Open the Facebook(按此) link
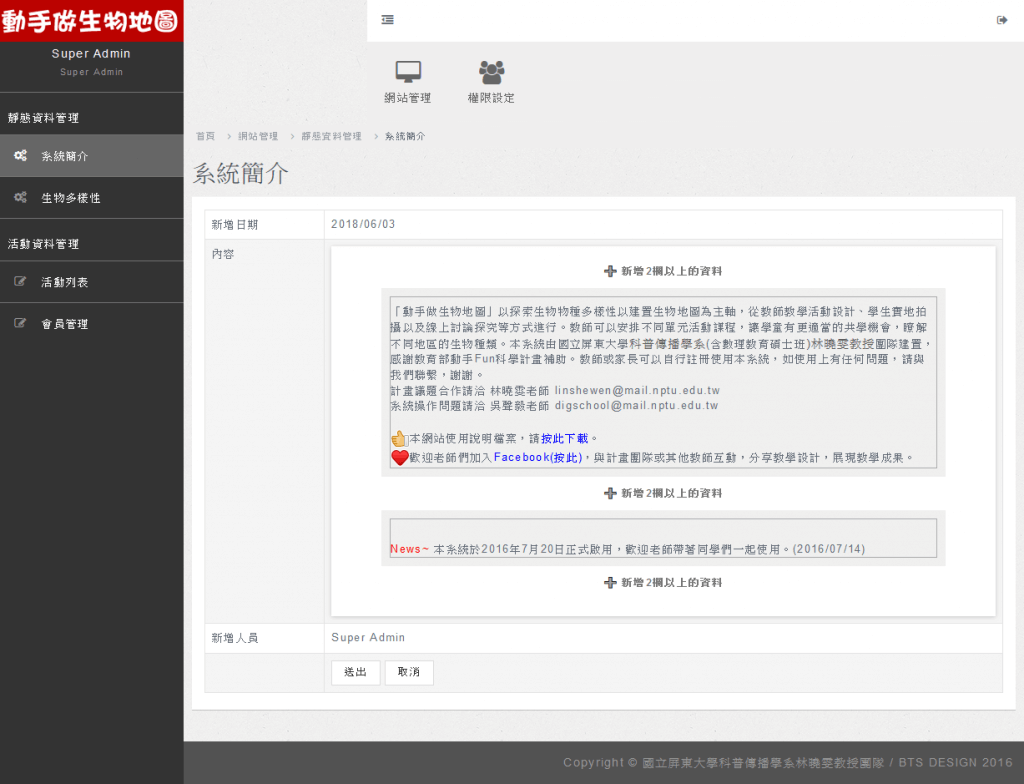The image size is (1024, 784). [x=538, y=457]
